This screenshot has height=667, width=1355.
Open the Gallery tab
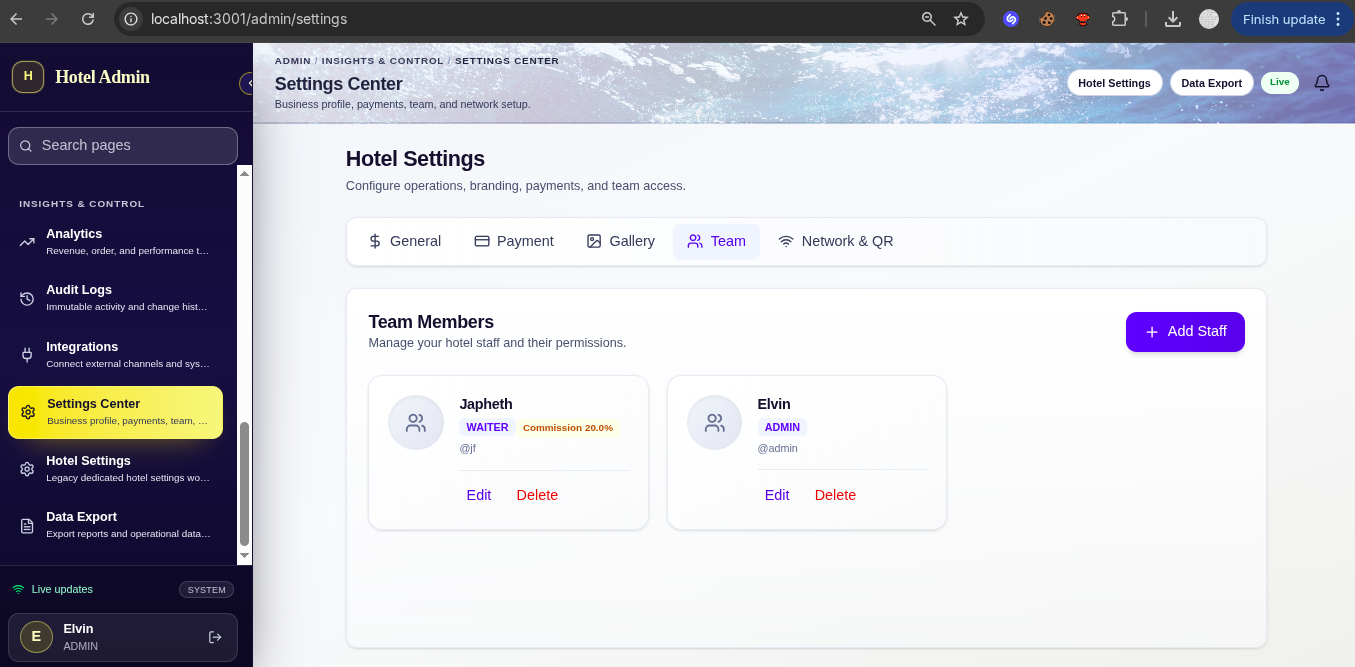pos(620,241)
